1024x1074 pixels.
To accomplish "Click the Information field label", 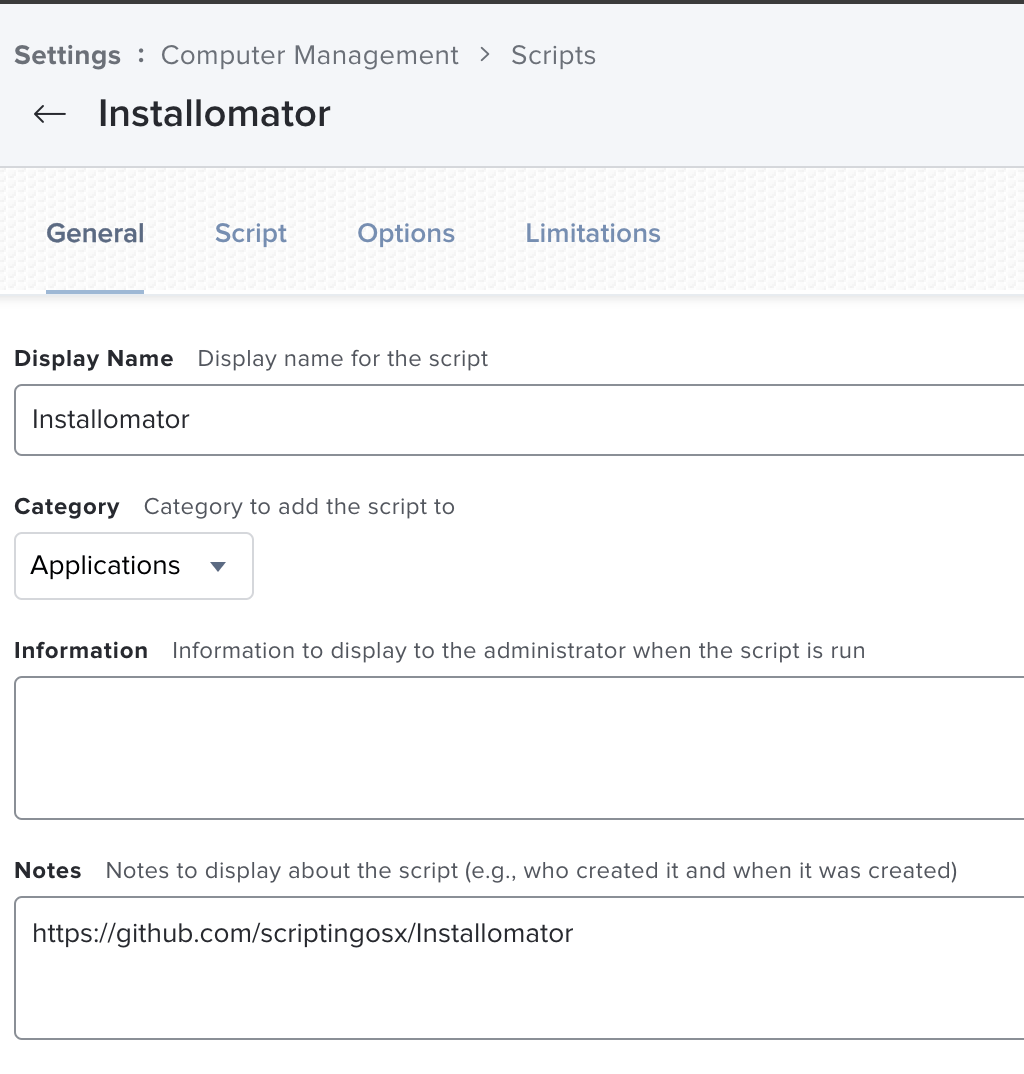I will 81,651.
